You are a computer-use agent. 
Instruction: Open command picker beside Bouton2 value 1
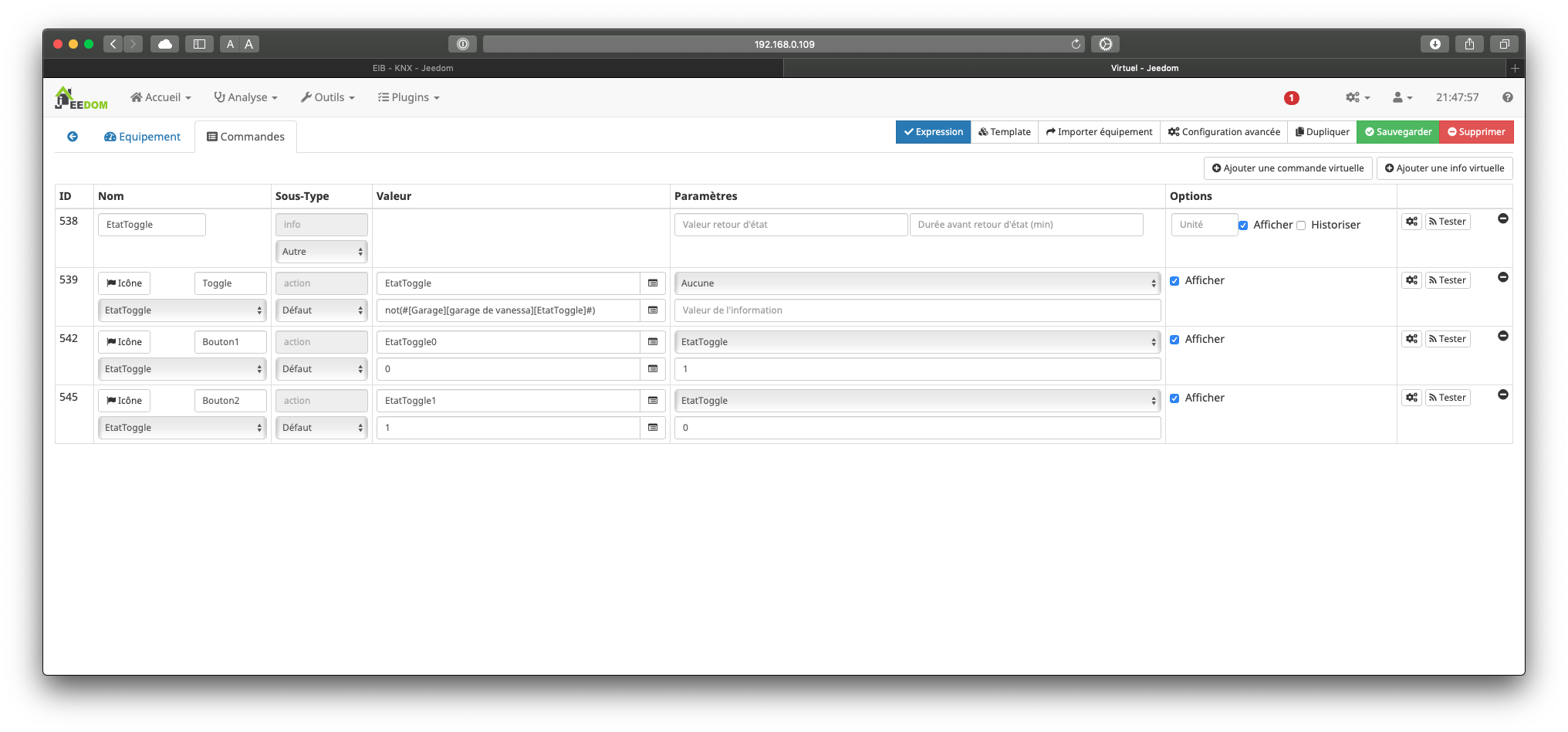tap(653, 428)
